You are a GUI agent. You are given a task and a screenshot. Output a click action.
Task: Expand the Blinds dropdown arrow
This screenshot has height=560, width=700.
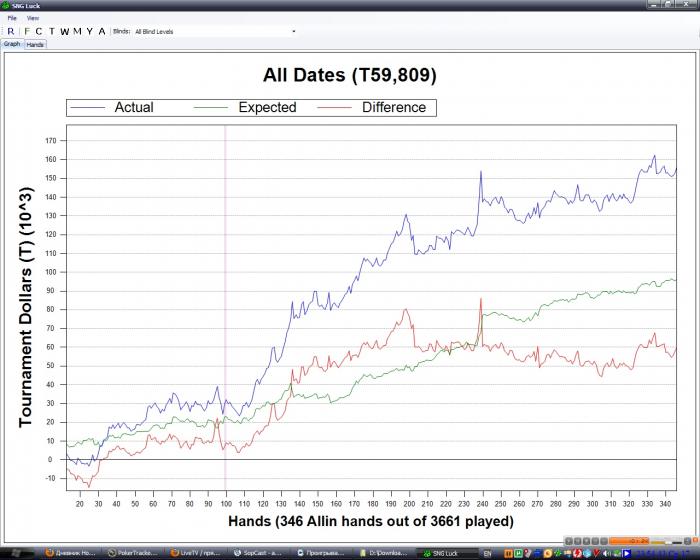click(x=293, y=32)
